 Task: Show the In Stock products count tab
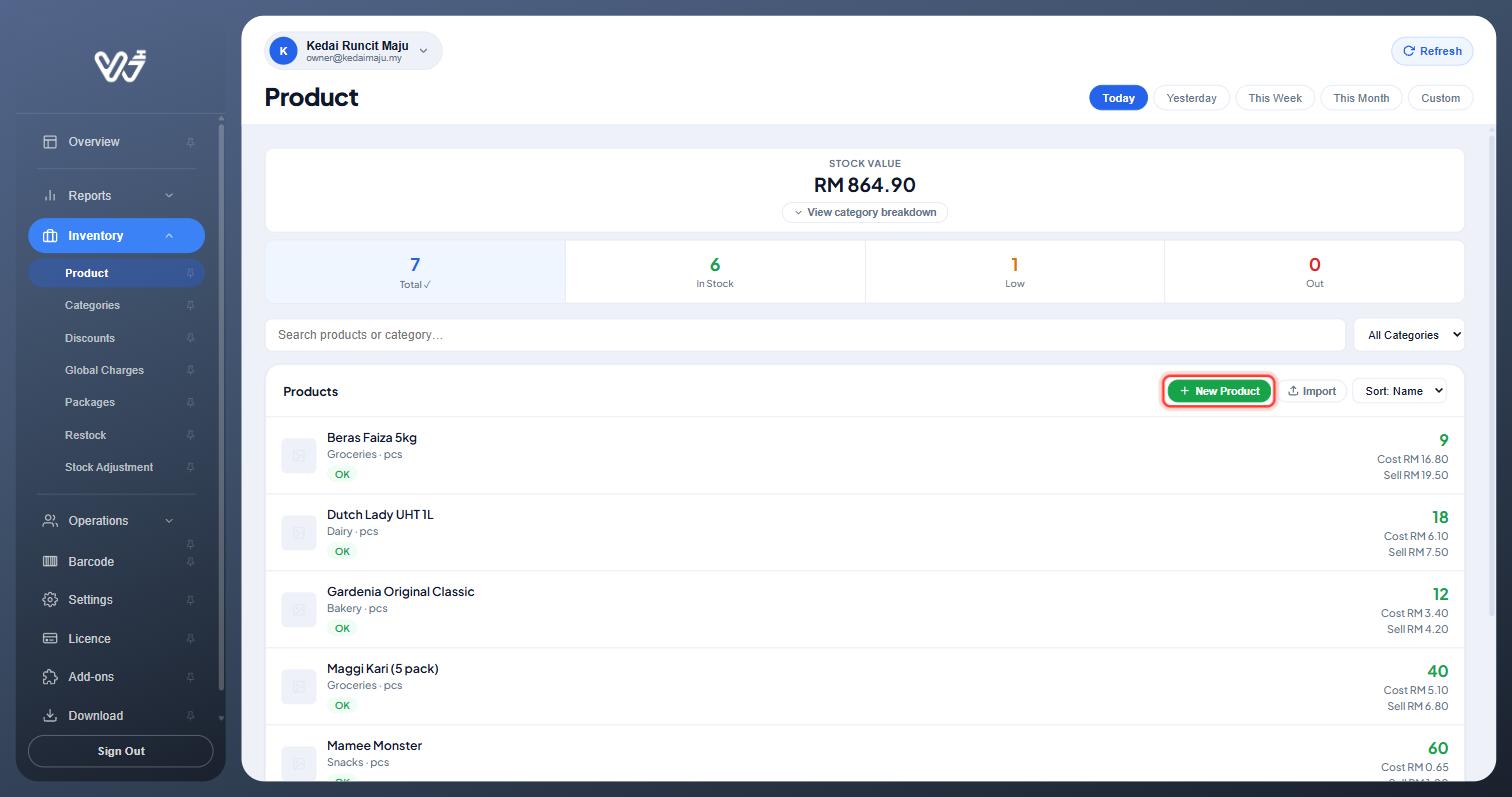pos(715,271)
